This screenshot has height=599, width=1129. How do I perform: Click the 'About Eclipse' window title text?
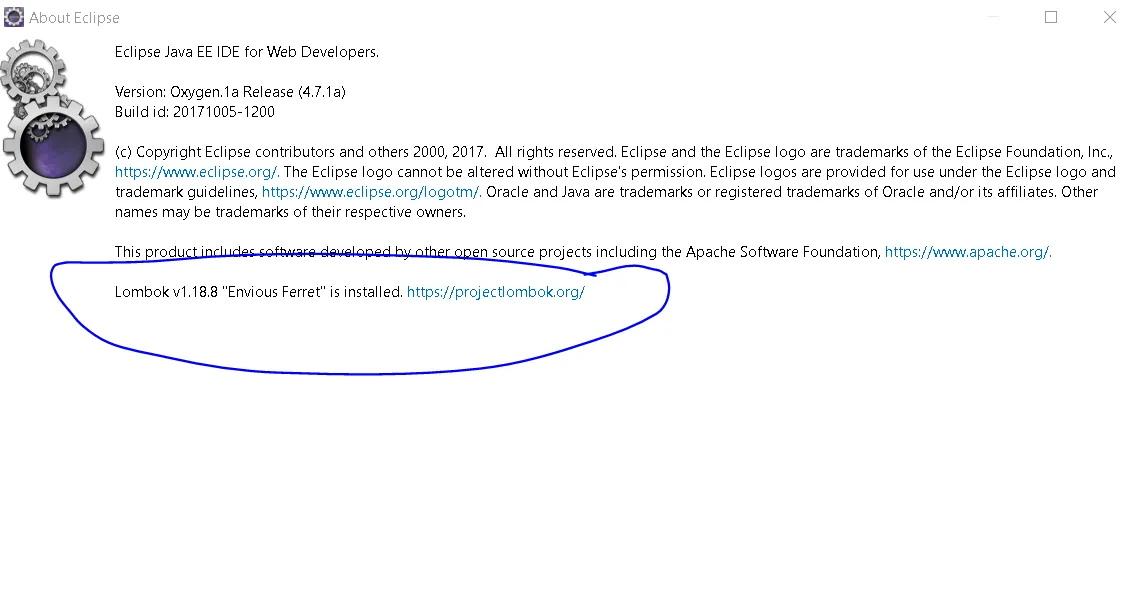point(74,18)
